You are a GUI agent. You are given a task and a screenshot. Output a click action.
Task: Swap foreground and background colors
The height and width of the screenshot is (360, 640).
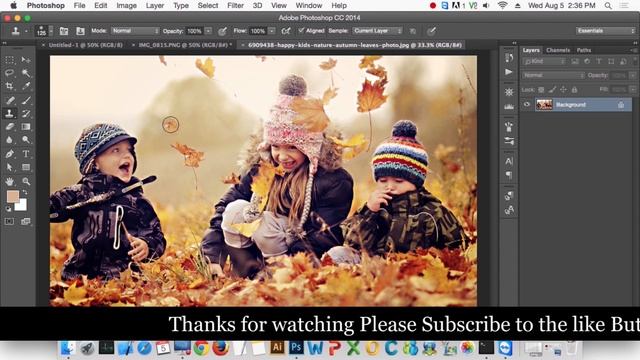coord(25,192)
